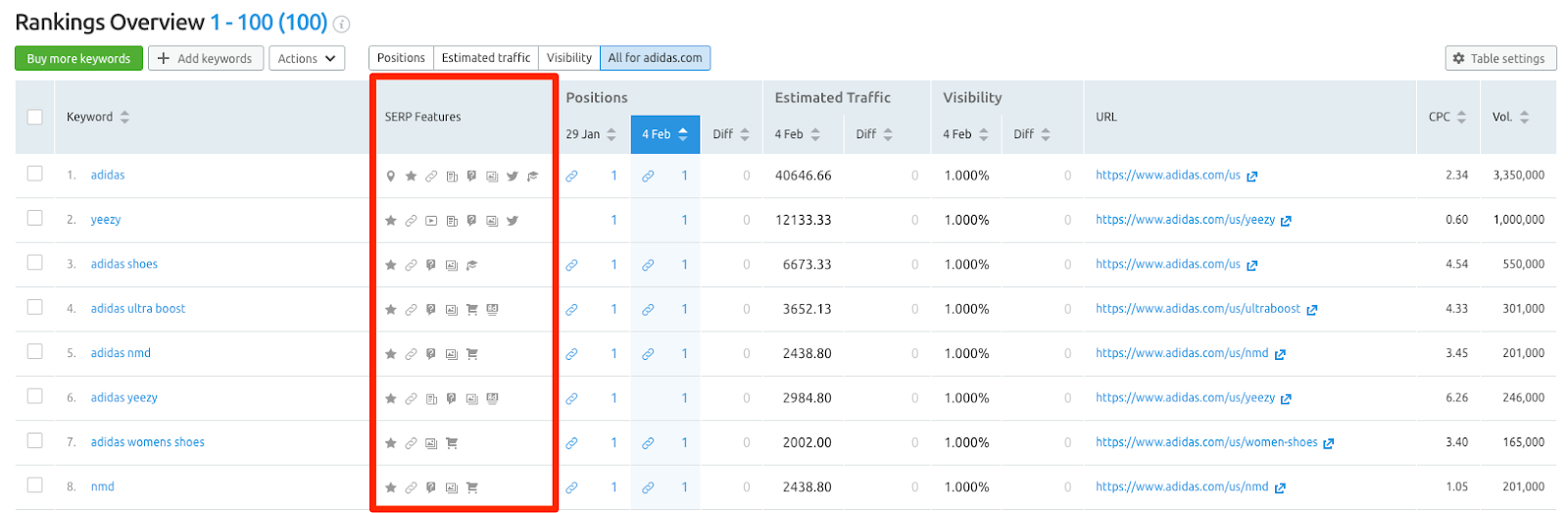Viewport: 1568px width, 513px height.
Task: Select the adidas ultra boost row checkbox
Action: (35, 307)
